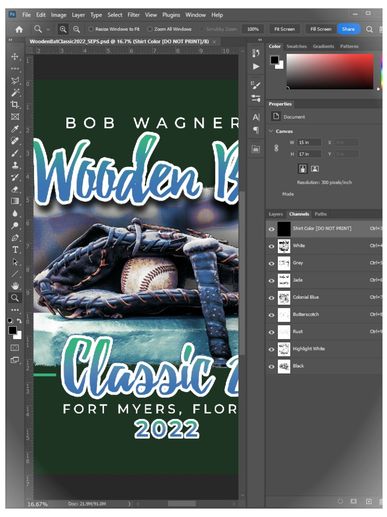This screenshot has width=387, height=517.
Task: Open the Actions play panel icon
Action: (x=256, y=66)
